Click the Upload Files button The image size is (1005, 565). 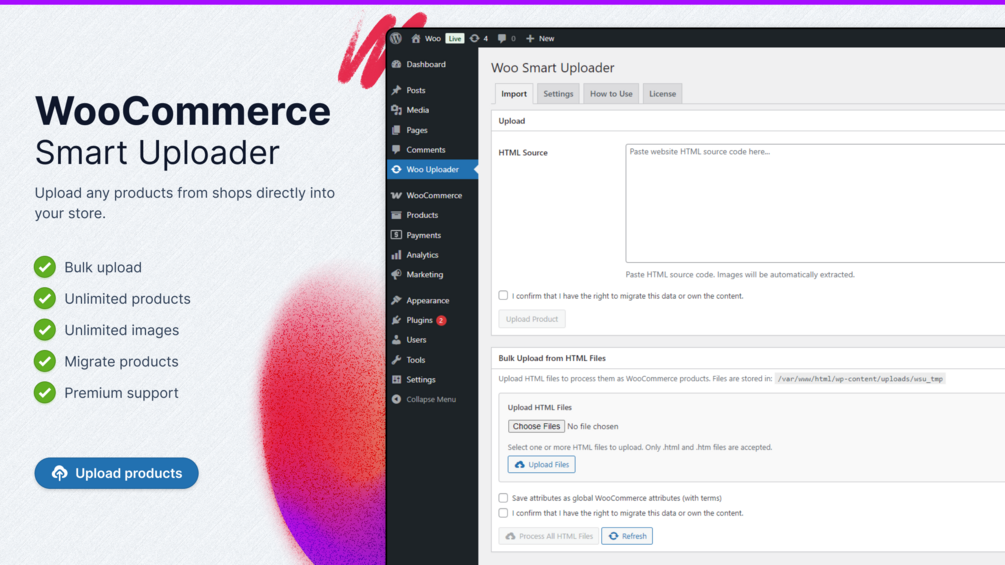542,464
